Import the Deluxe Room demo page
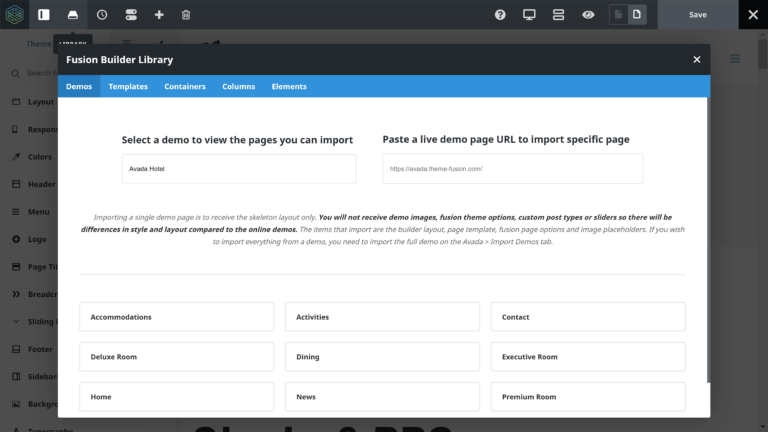The width and height of the screenshot is (768, 432). pyautogui.click(x=177, y=357)
